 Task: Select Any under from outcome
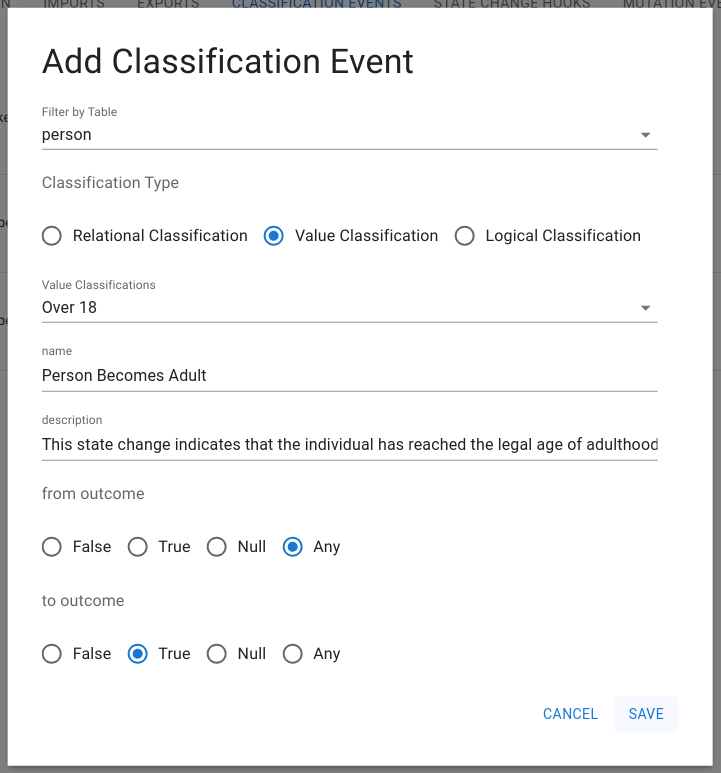pos(292,547)
